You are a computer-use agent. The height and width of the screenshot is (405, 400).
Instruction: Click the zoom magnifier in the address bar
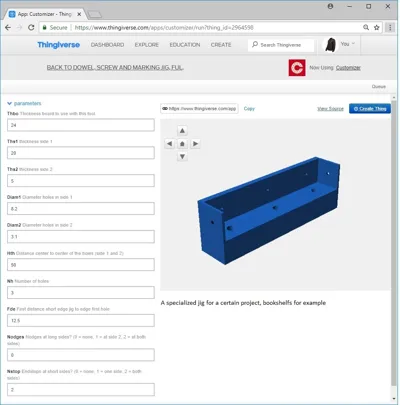[366, 28]
